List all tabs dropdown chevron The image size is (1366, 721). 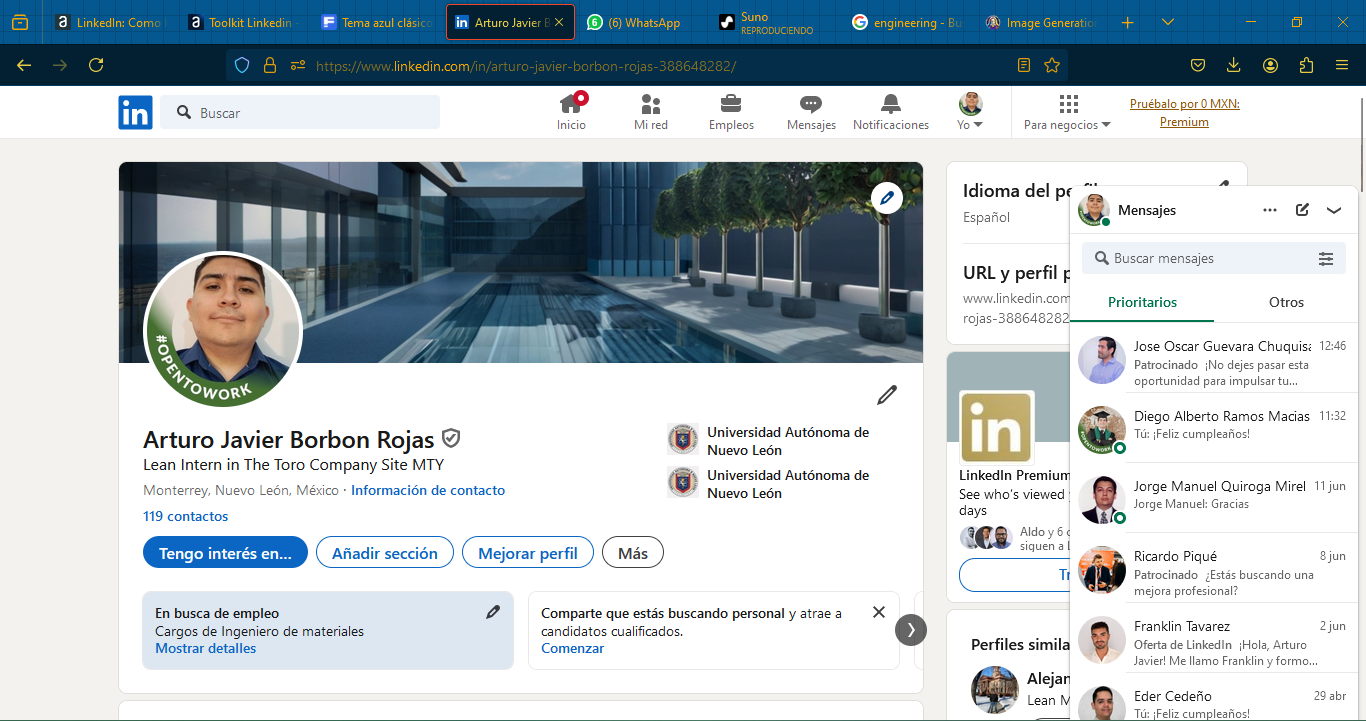pos(1168,22)
